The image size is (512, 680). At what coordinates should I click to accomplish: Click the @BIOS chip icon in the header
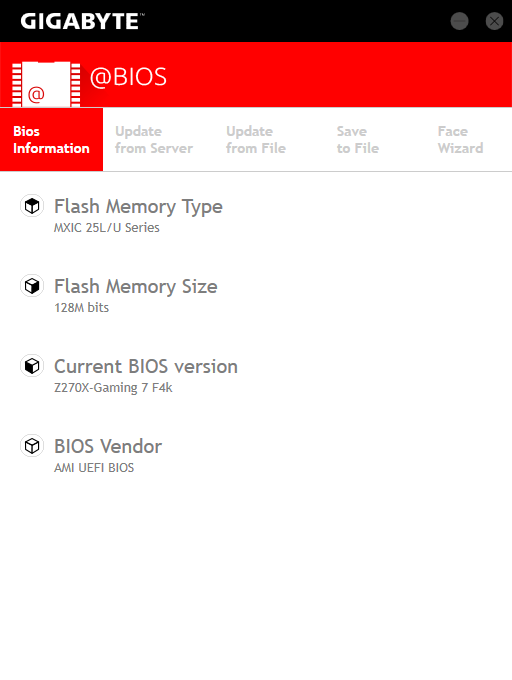(x=46, y=84)
